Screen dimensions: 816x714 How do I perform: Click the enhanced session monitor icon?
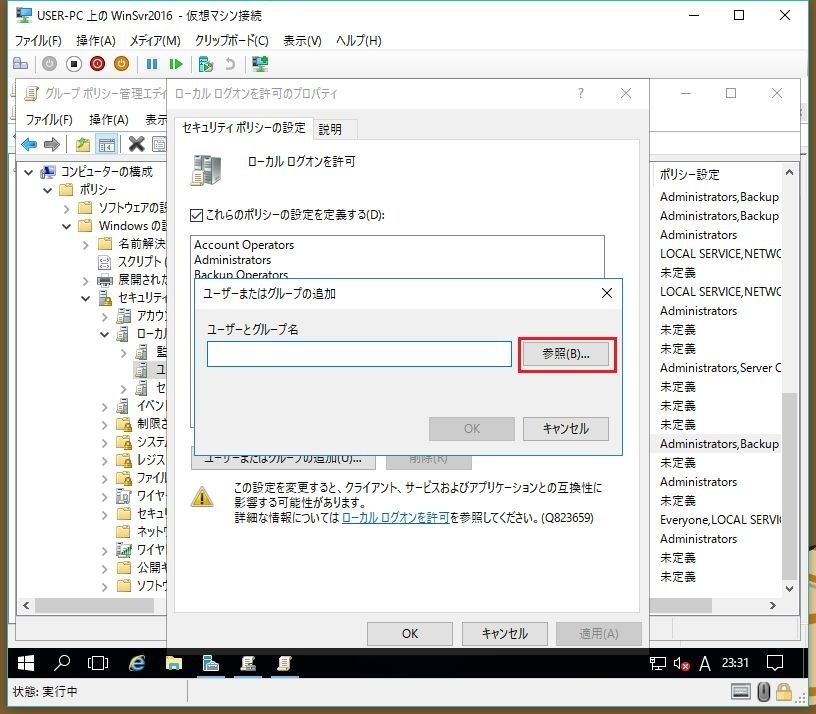[x=260, y=64]
